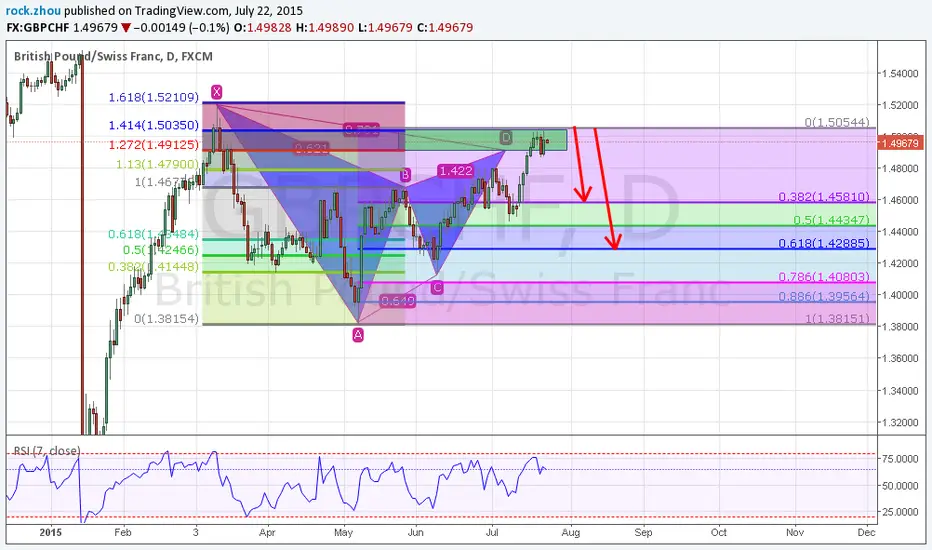Click the Dec label on time axis
This screenshot has height=550, width=932.
pyautogui.click(x=867, y=532)
